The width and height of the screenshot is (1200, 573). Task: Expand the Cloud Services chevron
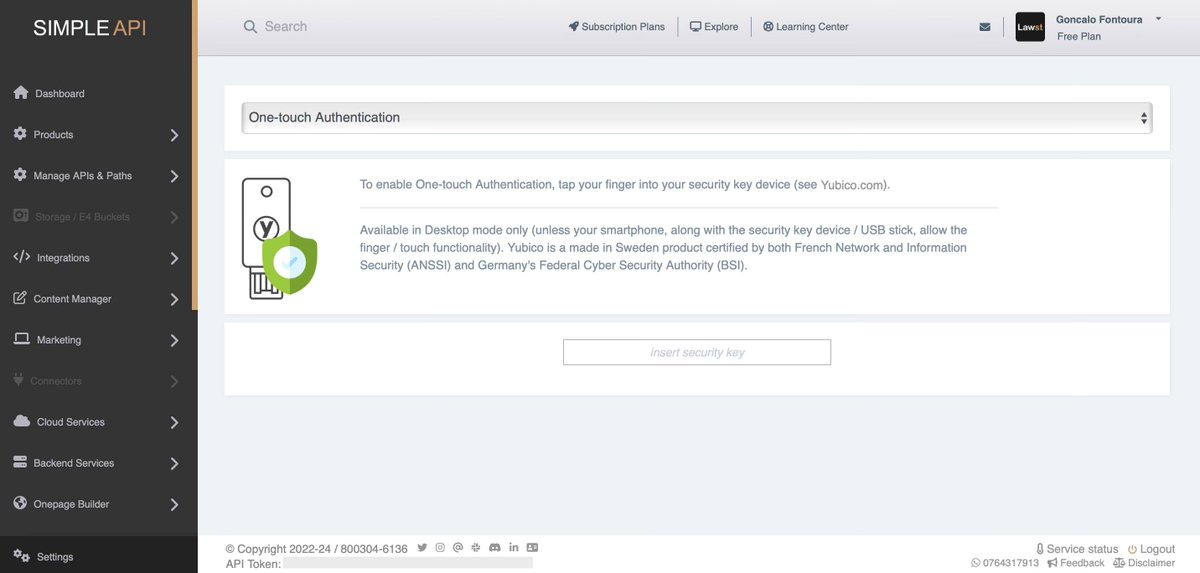174,422
